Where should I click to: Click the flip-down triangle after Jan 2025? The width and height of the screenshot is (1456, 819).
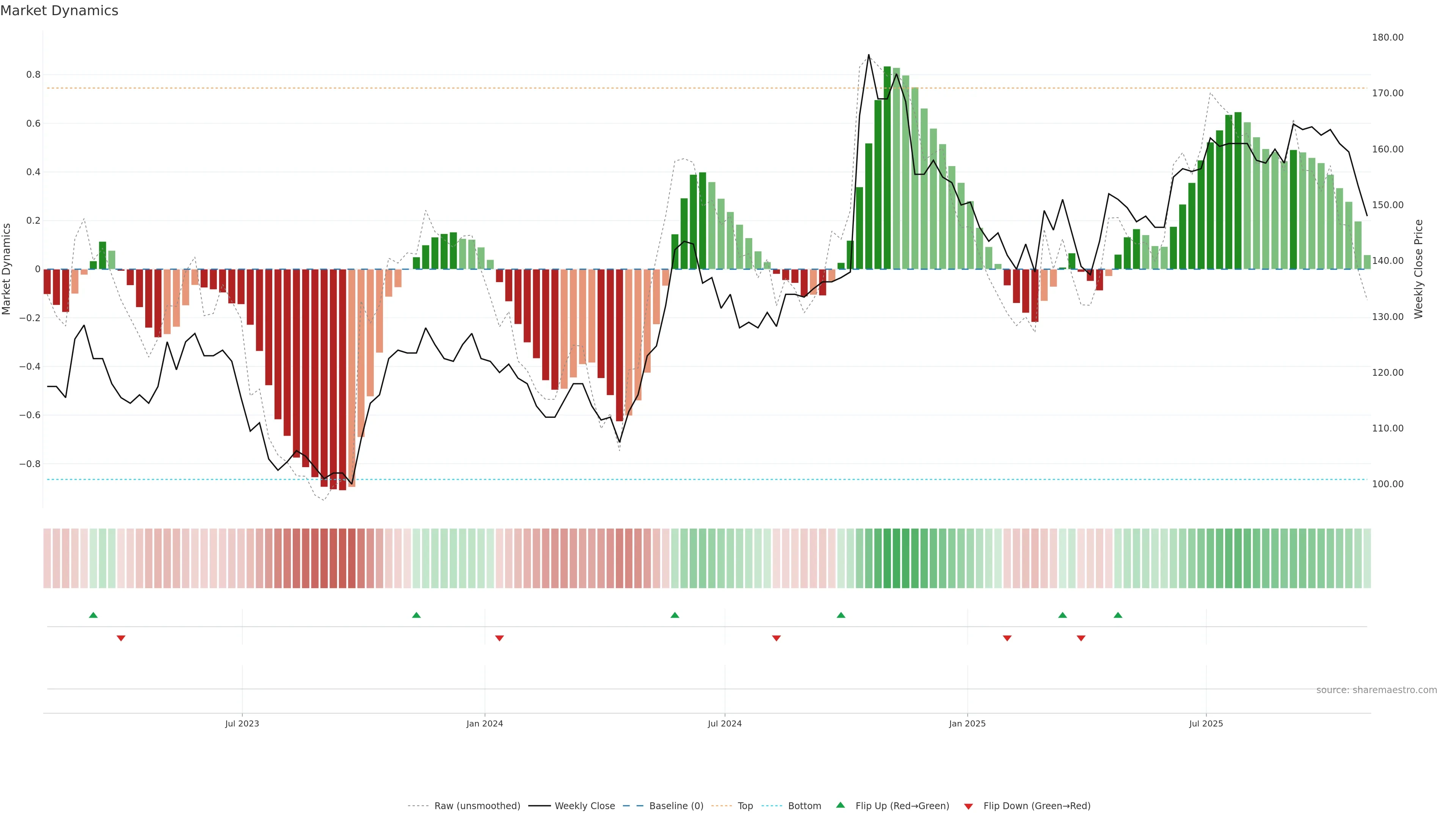[x=1007, y=638]
